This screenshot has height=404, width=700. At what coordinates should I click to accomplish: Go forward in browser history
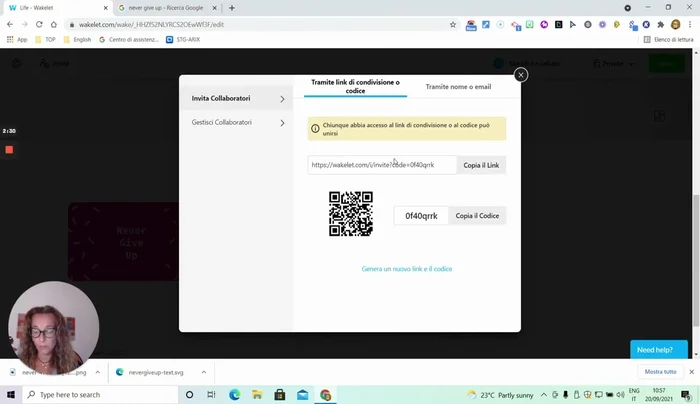click(25, 25)
